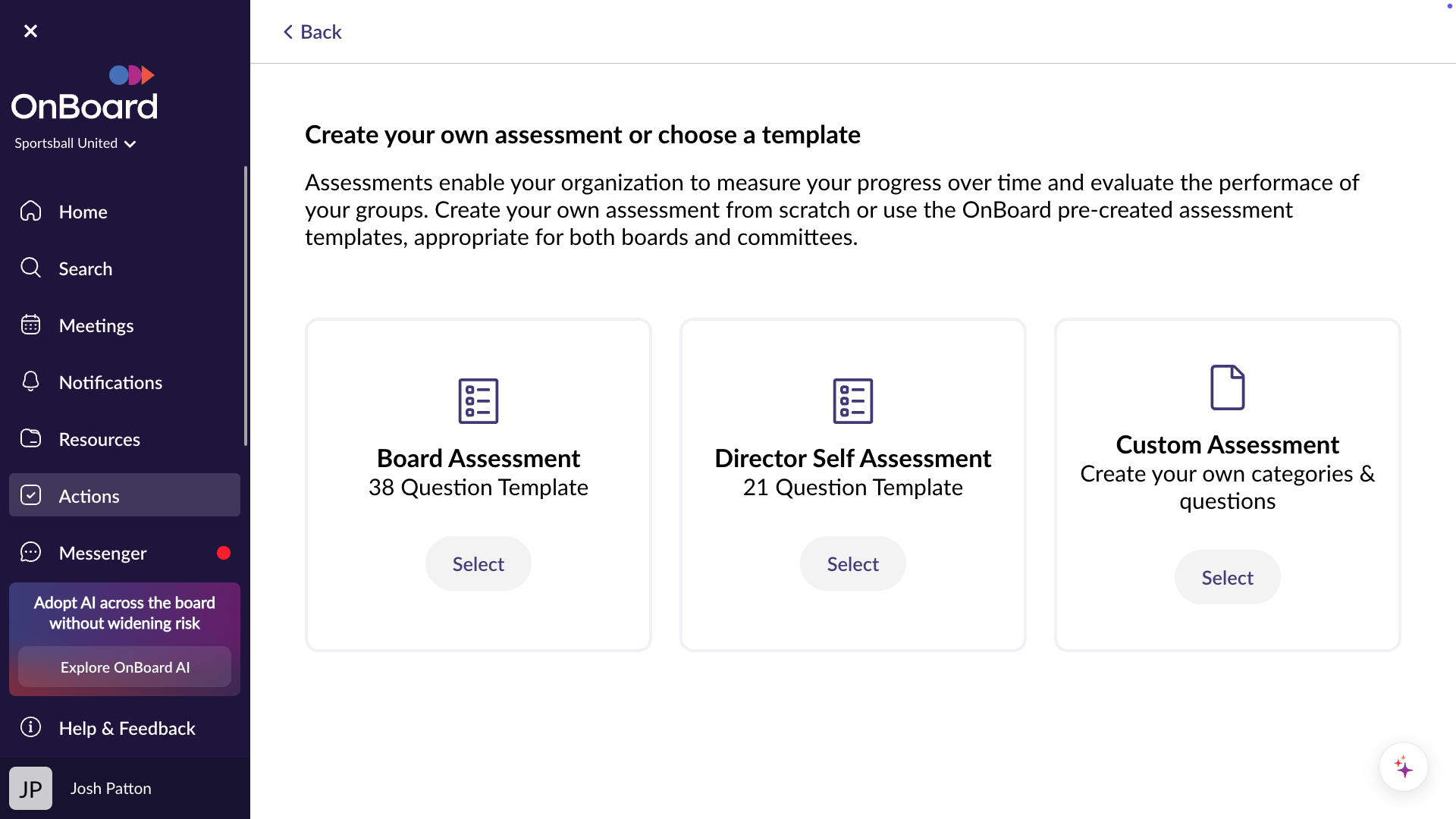Click the Custom Assessment title text
This screenshot has width=1456, height=819.
(x=1228, y=444)
